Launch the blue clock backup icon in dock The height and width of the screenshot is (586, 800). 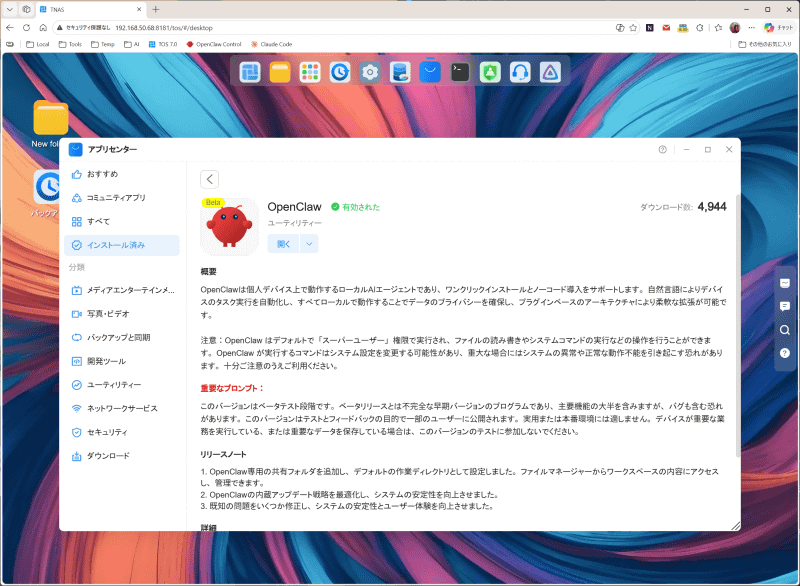point(340,72)
